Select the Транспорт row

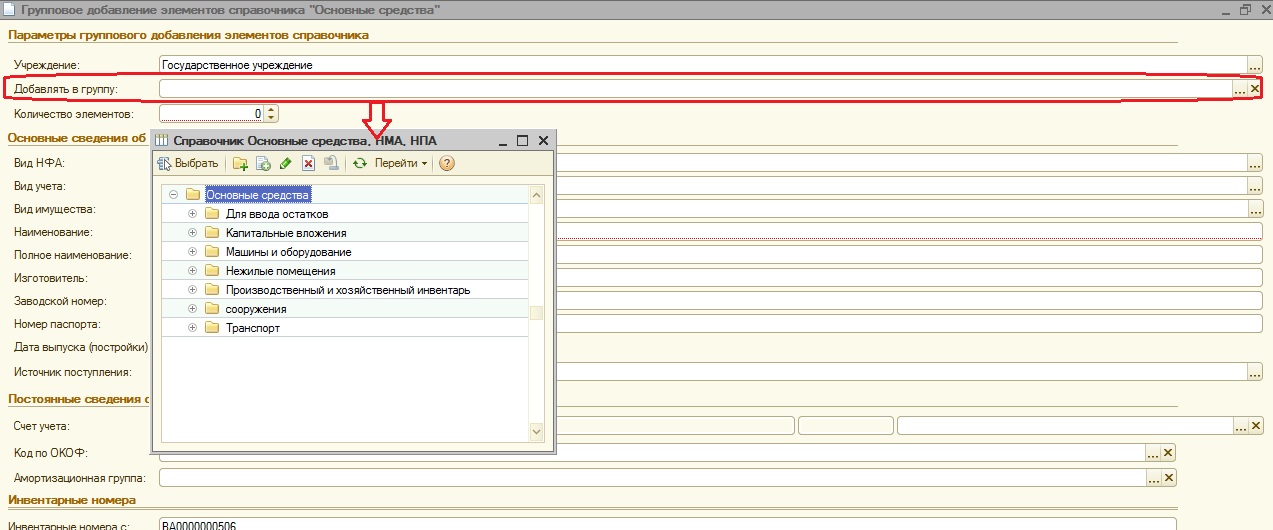tap(344, 328)
